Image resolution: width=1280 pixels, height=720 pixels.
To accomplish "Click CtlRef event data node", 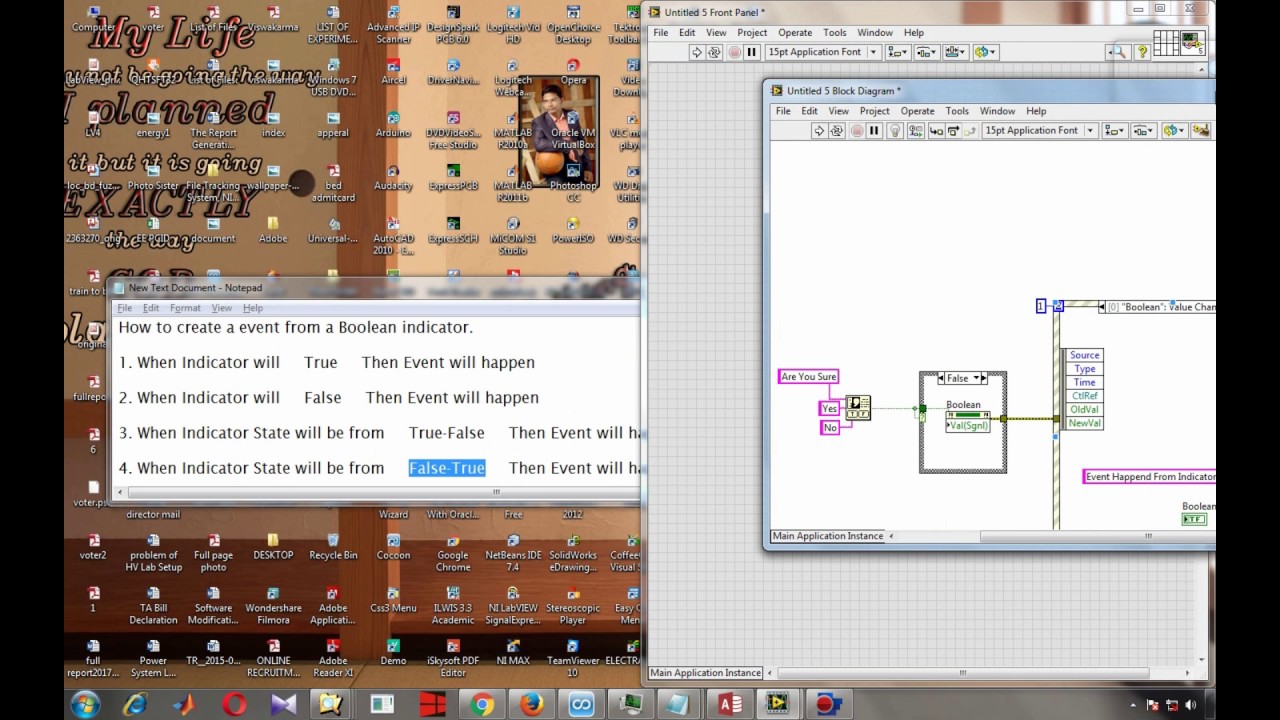I will pos(1084,396).
